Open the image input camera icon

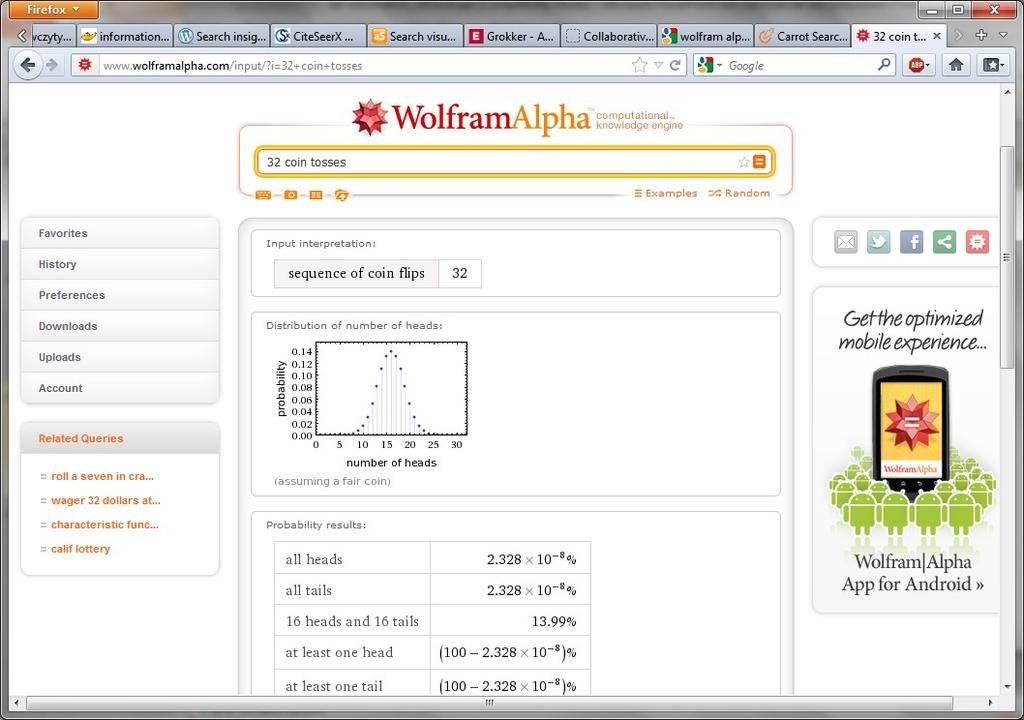click(x=291, y=195)
